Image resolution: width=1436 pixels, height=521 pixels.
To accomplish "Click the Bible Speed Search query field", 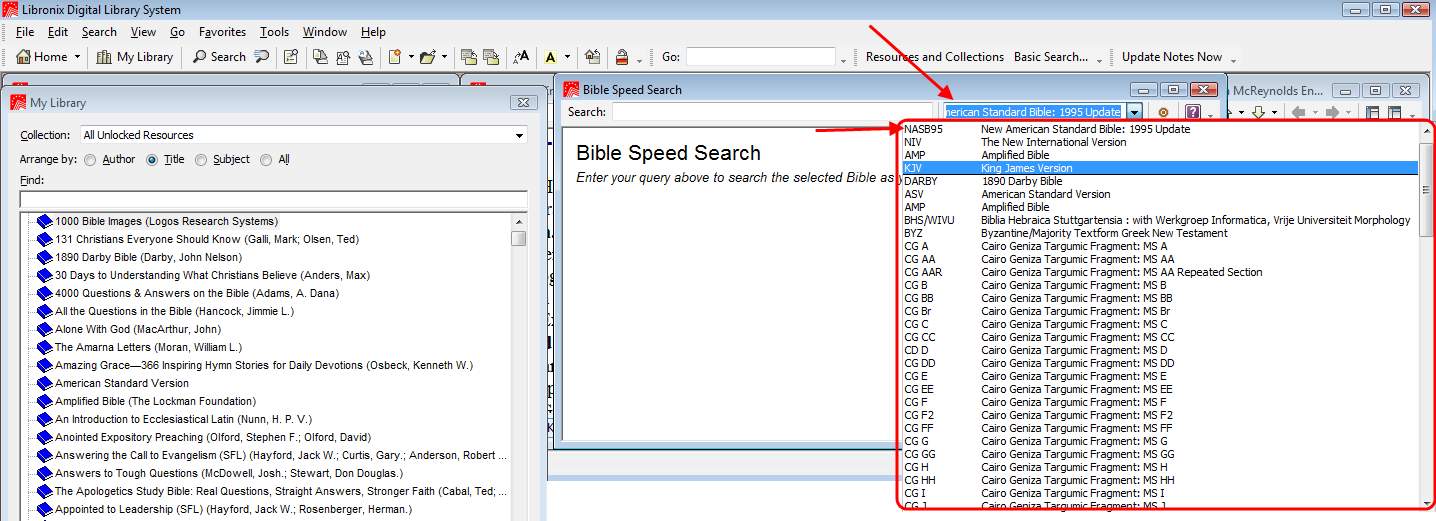I will [772, 112].
